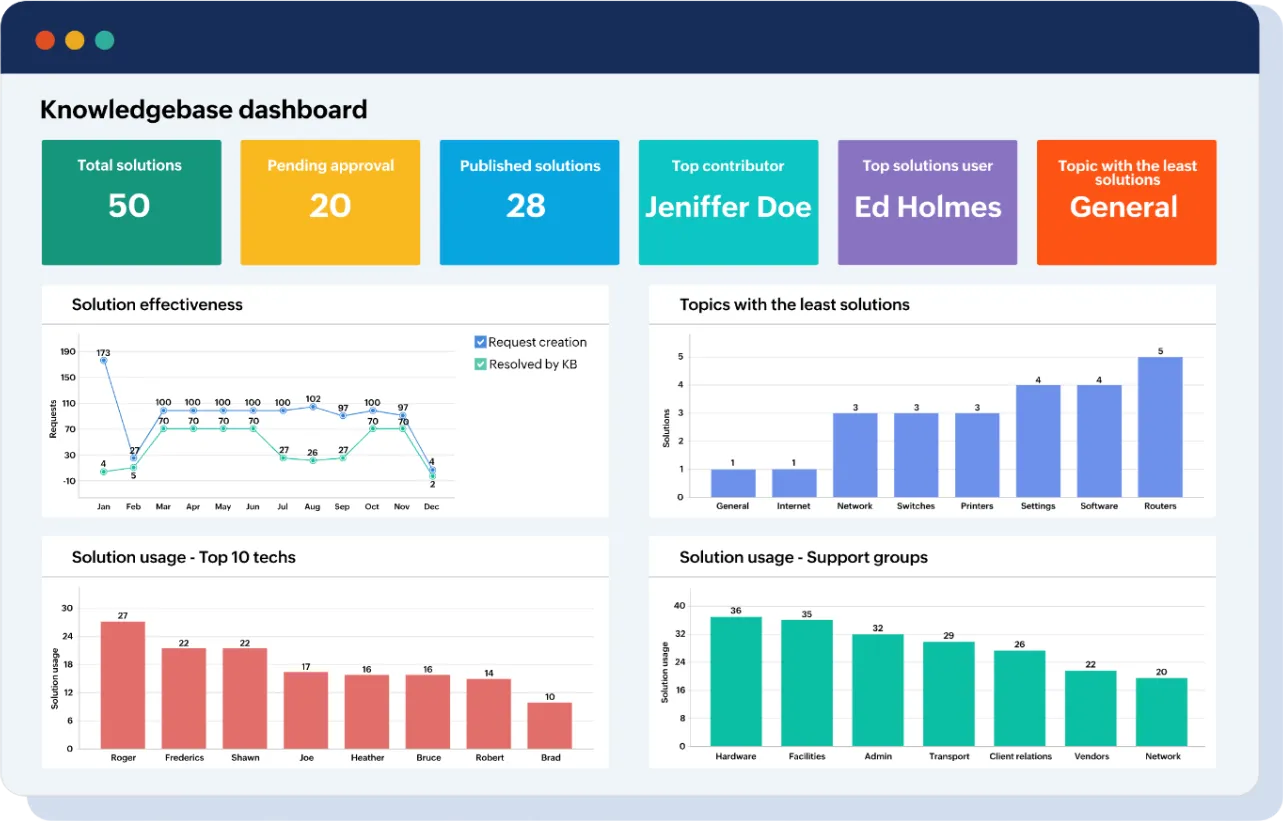Click the Routers bar in topics chart

coord(1160,427)
